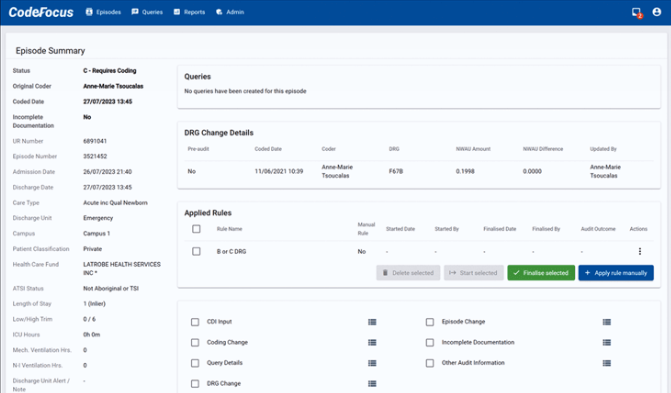Check the DRG Change checkbox
The width and height of the screenshot is (671, 393).
tap(195, 384)
